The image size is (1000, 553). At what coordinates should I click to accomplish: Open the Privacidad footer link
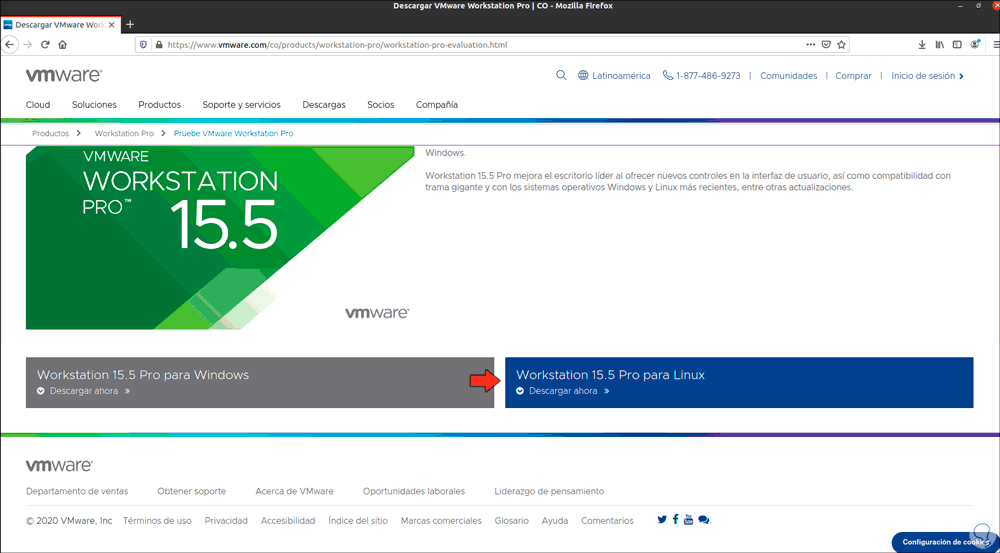pyautogui.click(x=226, y=520)
